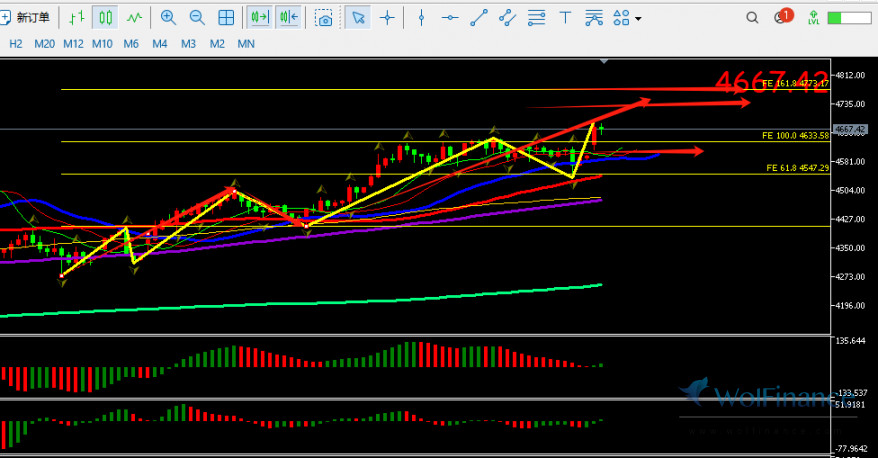Switch to line chart display
This screenshot has width=878, height=458.
134,18
